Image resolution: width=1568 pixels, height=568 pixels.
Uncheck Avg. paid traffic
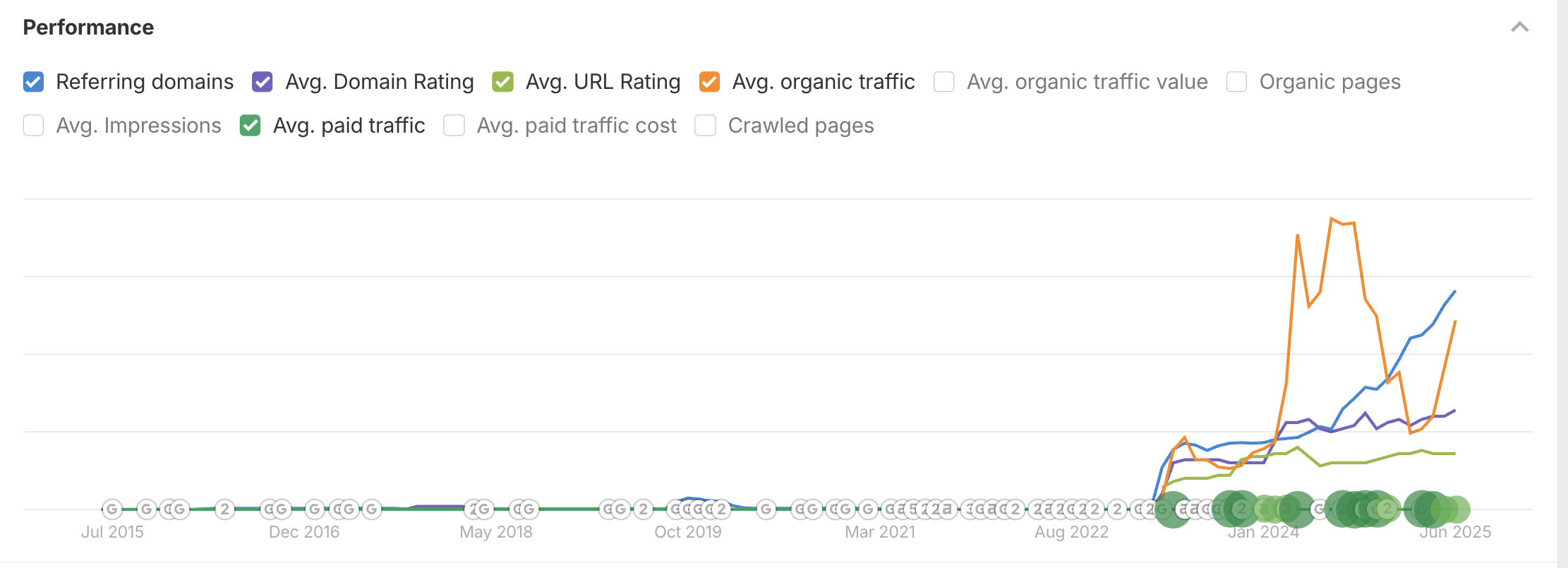[x=251, y=126]
